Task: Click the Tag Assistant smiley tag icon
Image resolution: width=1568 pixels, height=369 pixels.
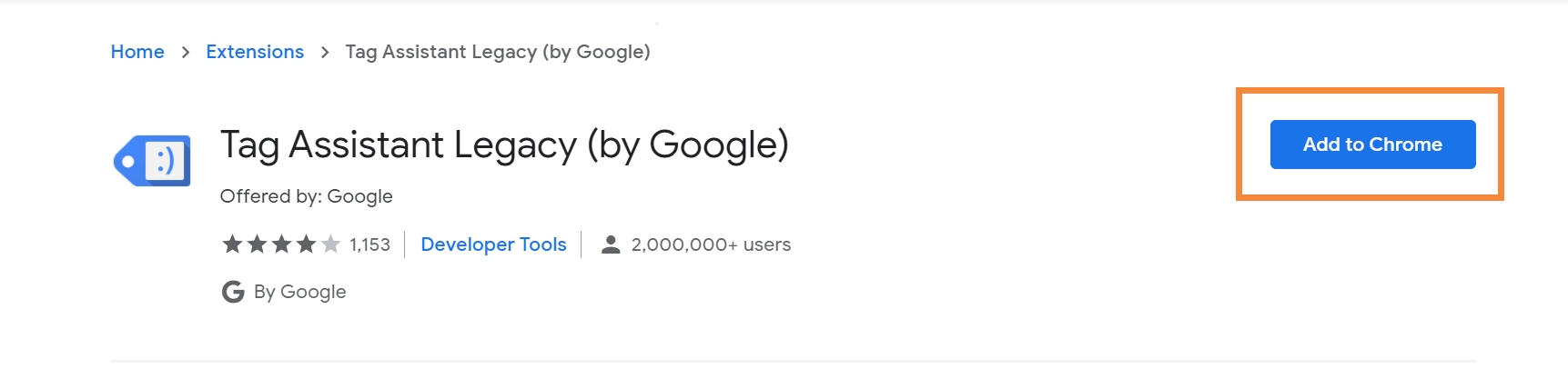Action: (x=152, y=161)
